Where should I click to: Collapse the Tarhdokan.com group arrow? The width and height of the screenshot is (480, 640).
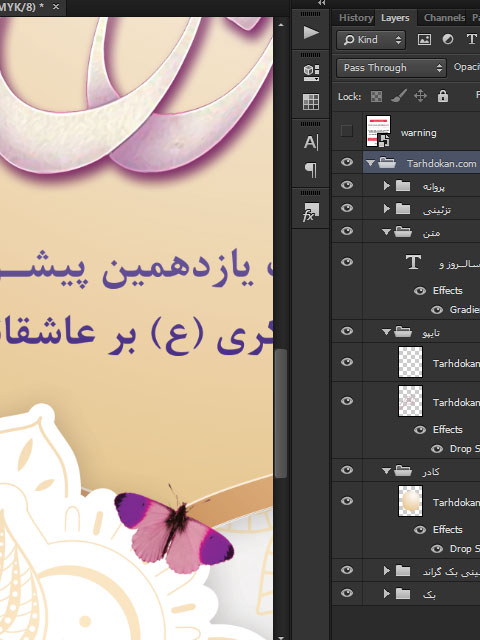pyautogui.click(x=370, y=163)
